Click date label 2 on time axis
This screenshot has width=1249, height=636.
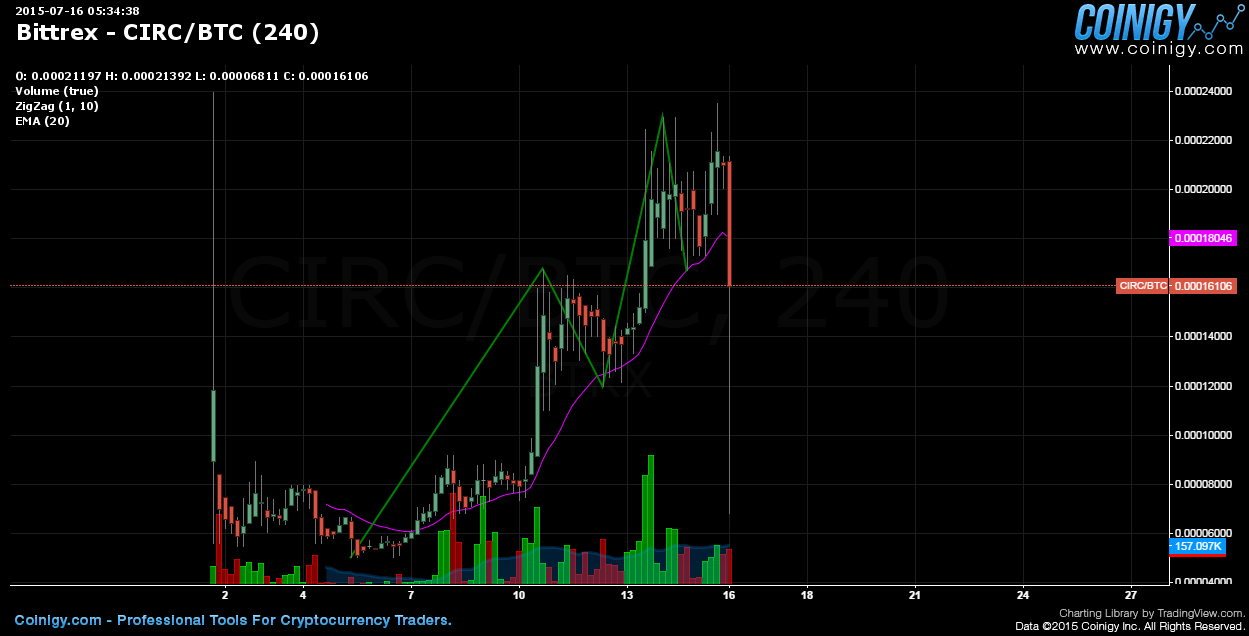225,595
